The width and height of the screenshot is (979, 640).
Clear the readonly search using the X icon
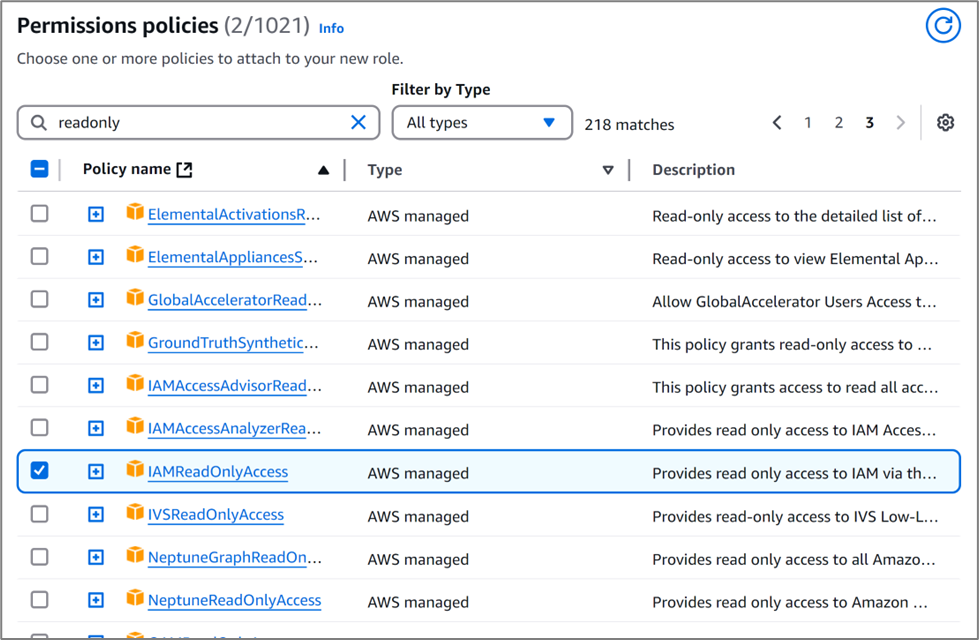point(358,122)
